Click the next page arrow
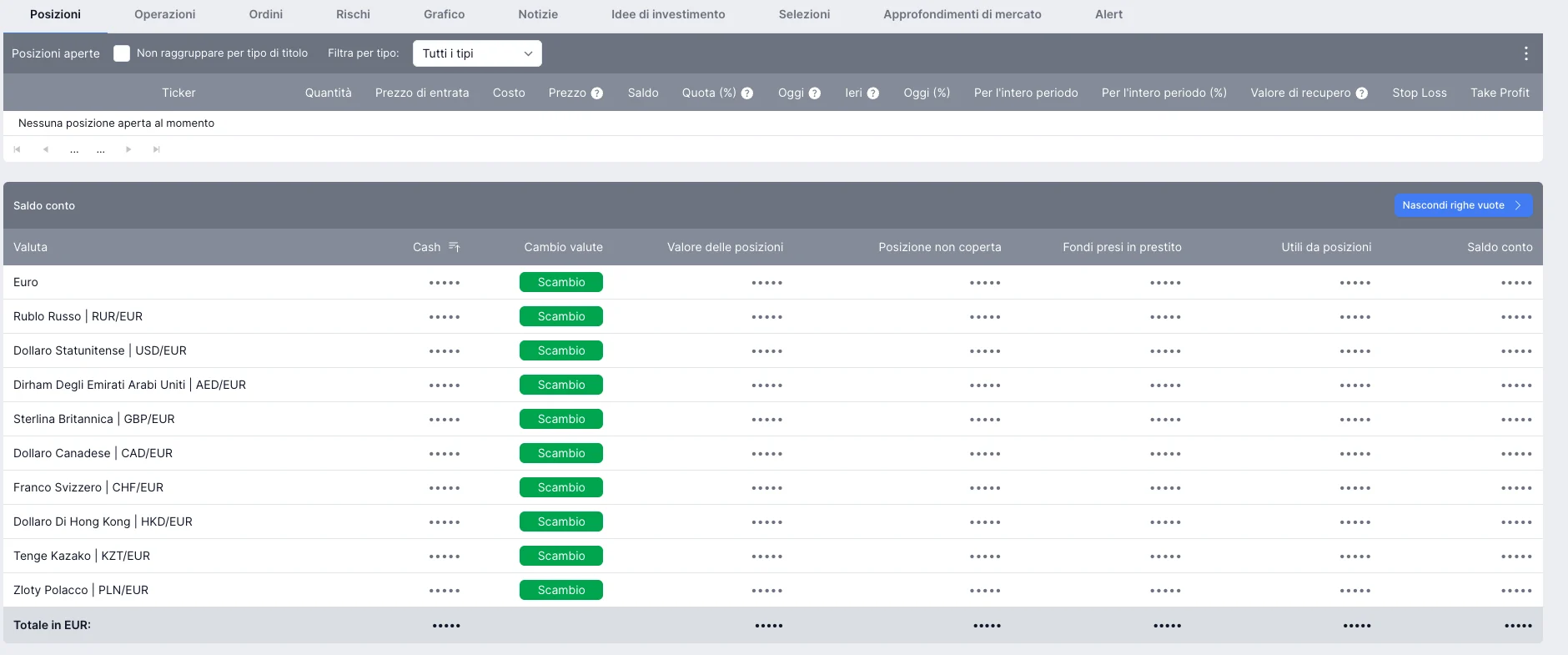 (x=128, y=149)
